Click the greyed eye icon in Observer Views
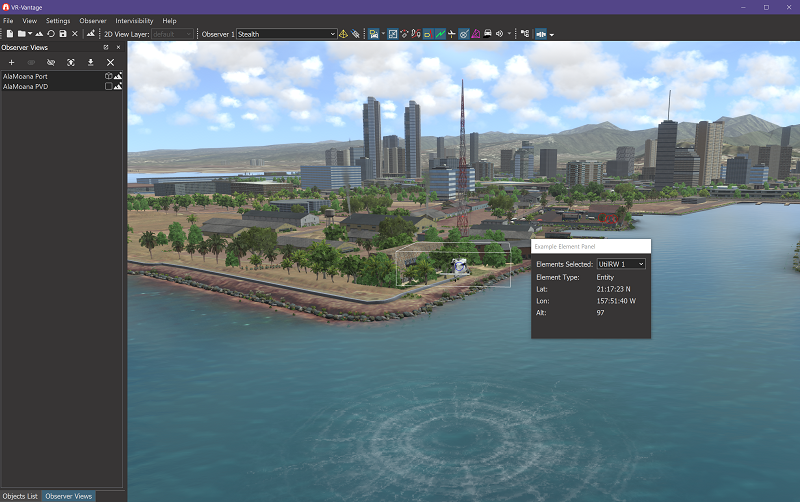The image size is (800, 502). (x=31, y=62)
